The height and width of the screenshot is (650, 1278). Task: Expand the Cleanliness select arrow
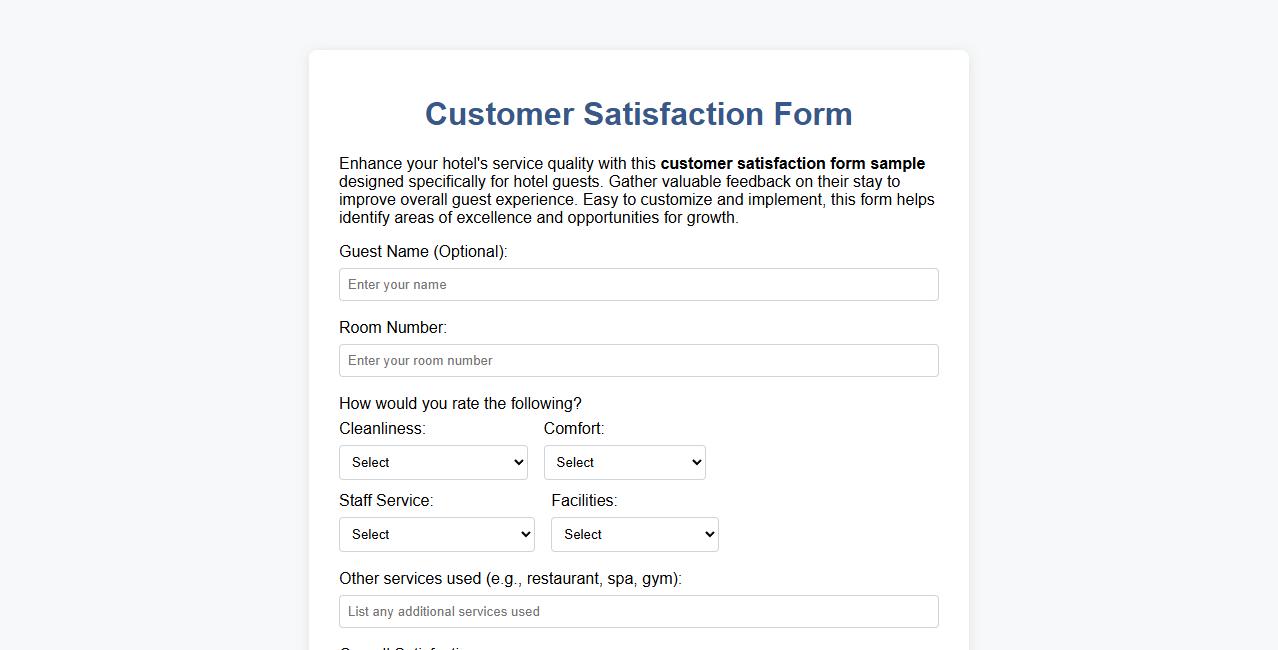click(x=516, y=462)
